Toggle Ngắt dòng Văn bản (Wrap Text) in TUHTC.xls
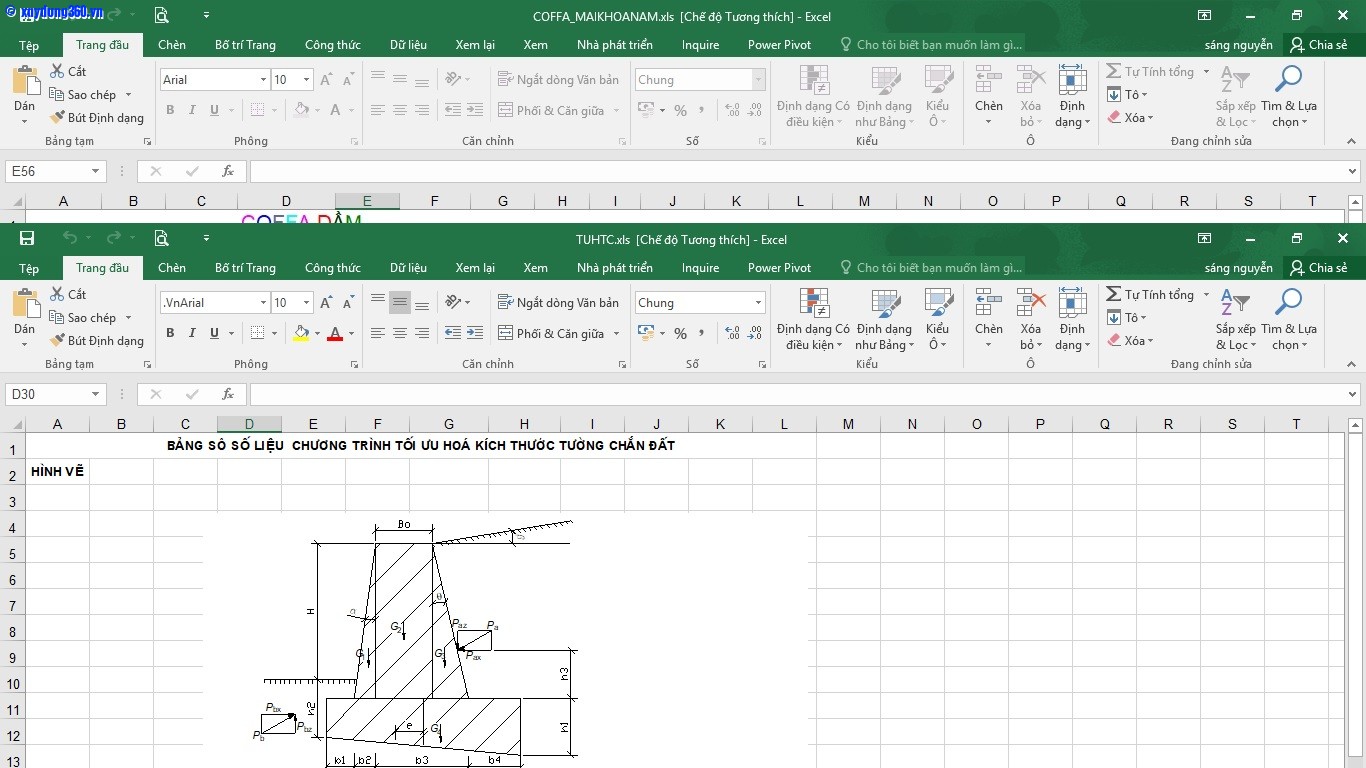 [x=558, y=303]
